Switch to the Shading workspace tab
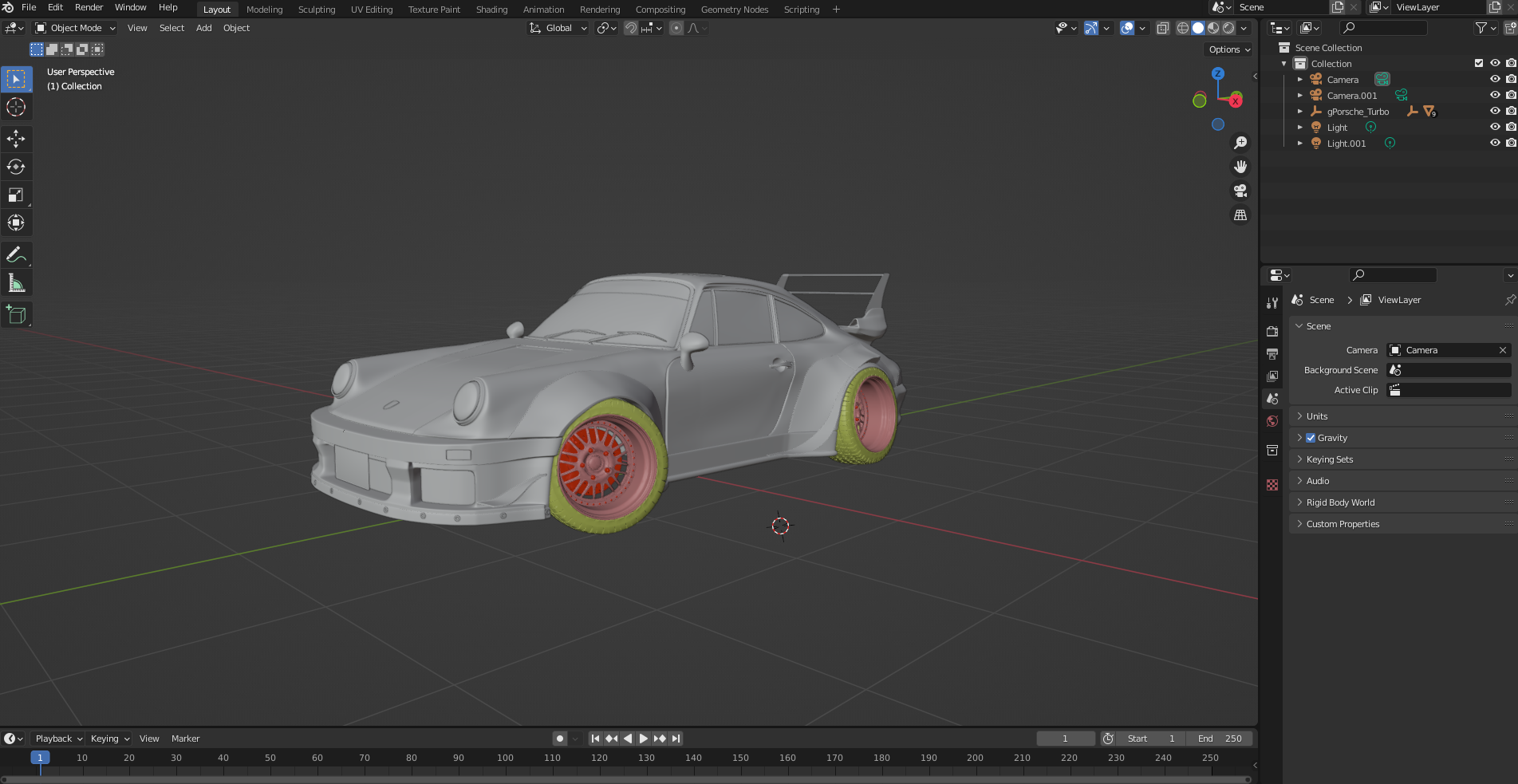Viewport: 1518px width, 784px height. (x=491, y=10)
